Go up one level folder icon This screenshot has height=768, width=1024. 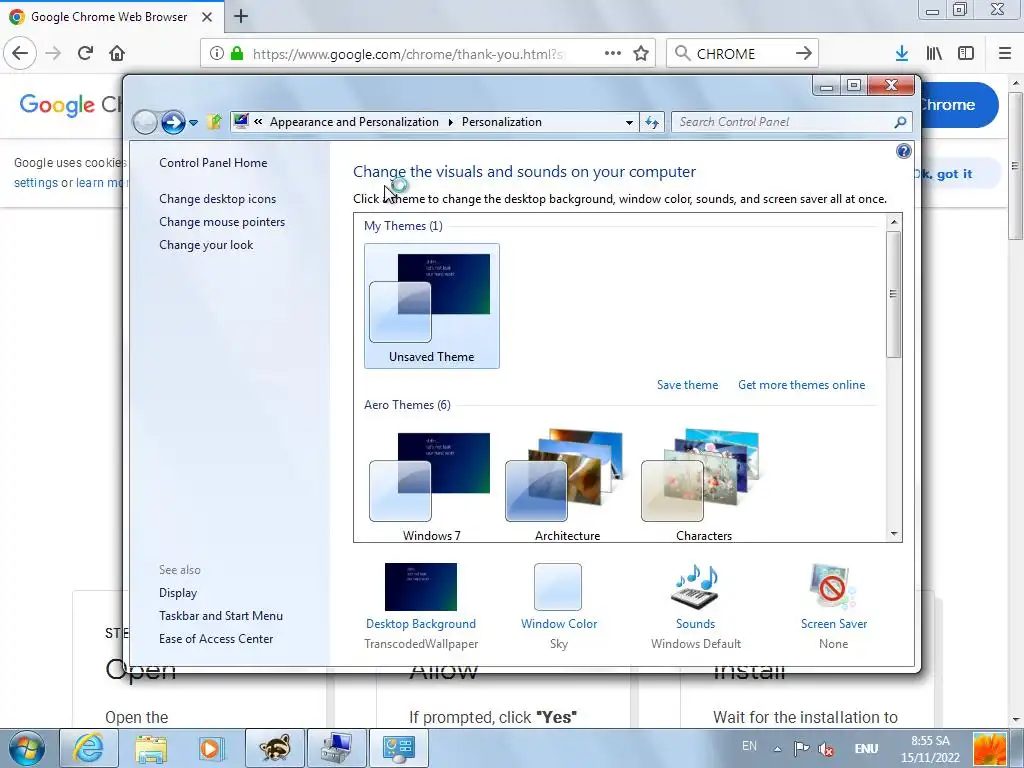click(x=214, y=121)
